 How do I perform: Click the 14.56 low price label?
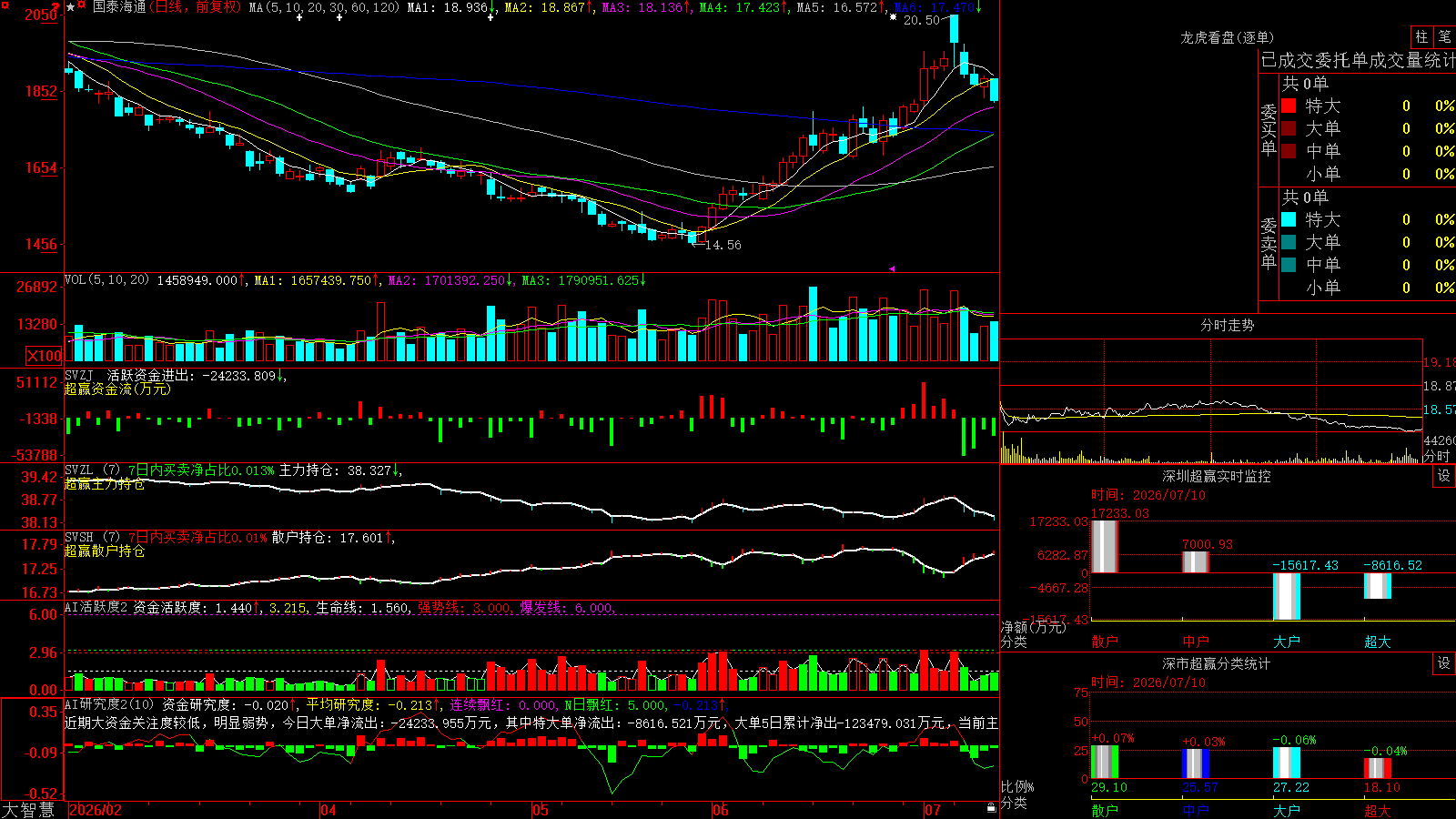pyautogui.click(x=723, y=245)
